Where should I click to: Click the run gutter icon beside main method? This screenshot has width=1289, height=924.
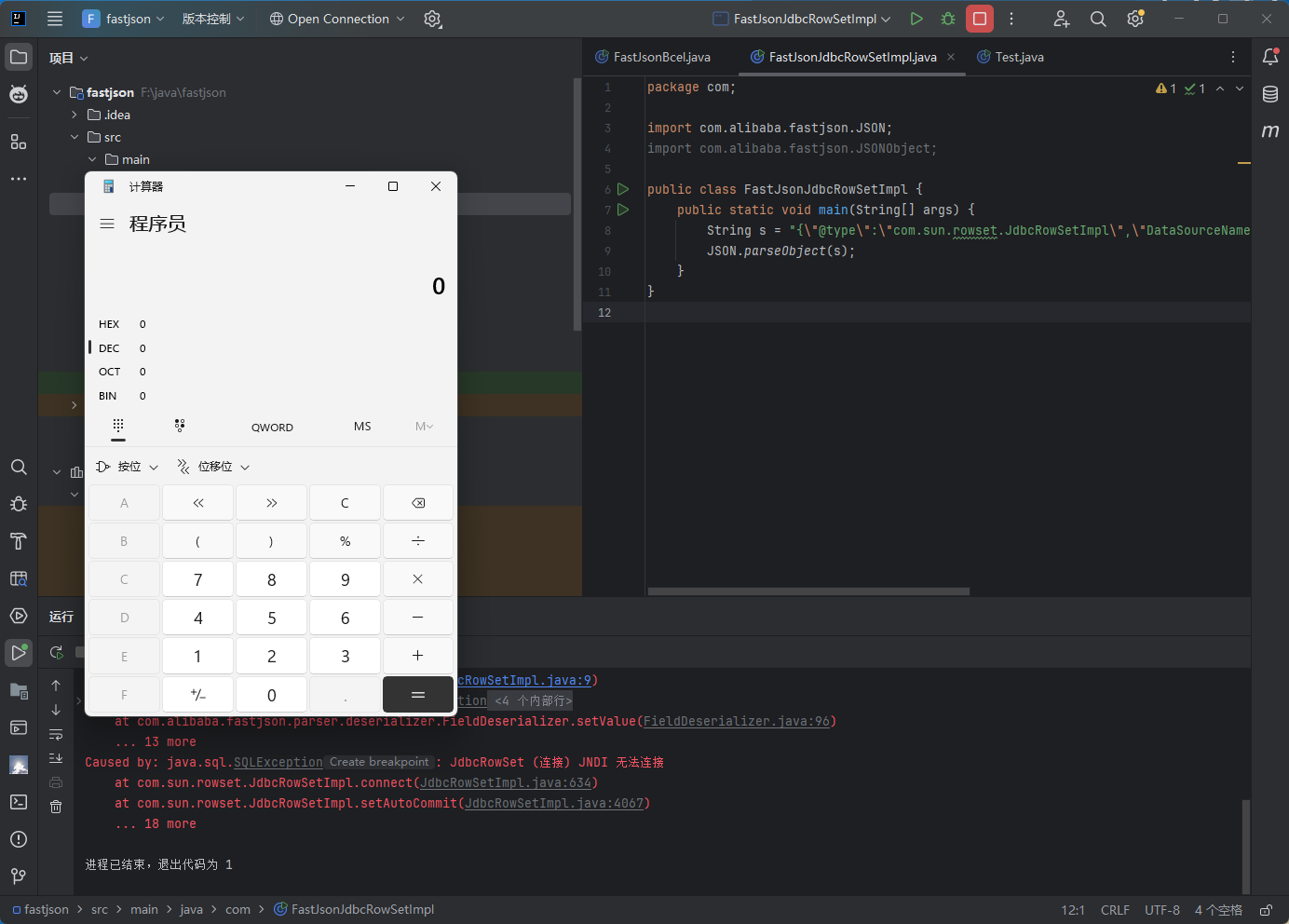click(x=623, y=210)
